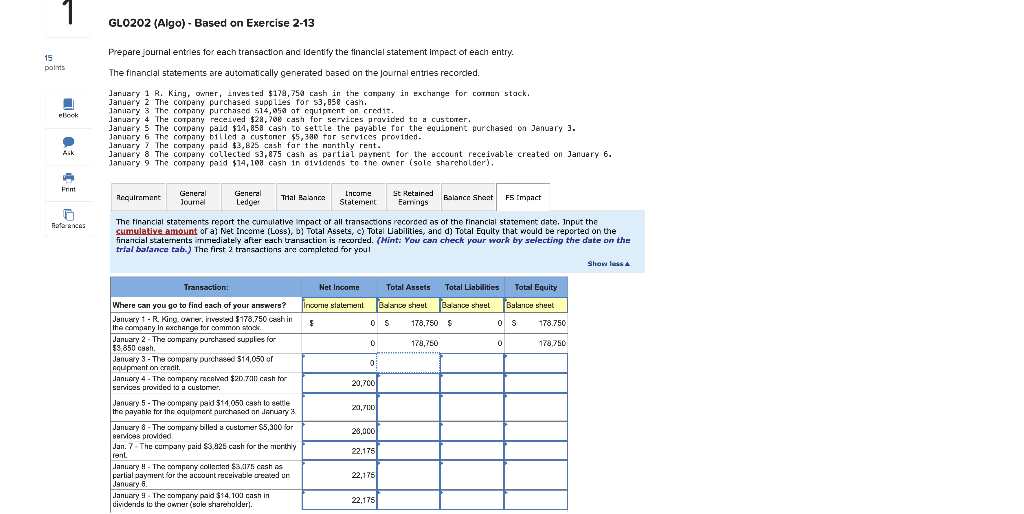This screenshot has height=514, width=1024.
Task: Open the Total Assets source dropdown
Action: pos(408,305)
